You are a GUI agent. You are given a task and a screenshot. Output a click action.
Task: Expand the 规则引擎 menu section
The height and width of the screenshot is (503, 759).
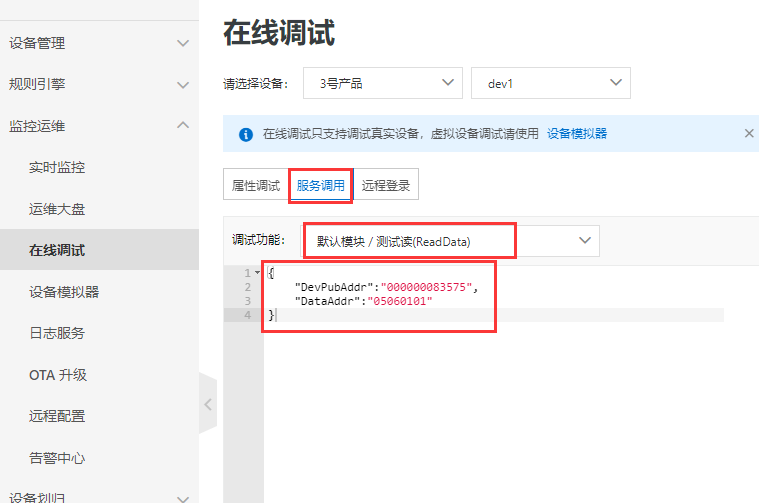(99, 84)
